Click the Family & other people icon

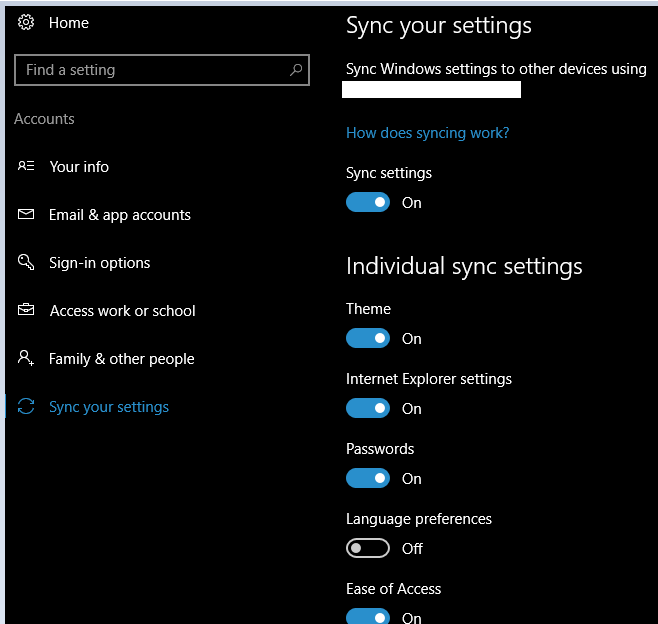point(26,359)
